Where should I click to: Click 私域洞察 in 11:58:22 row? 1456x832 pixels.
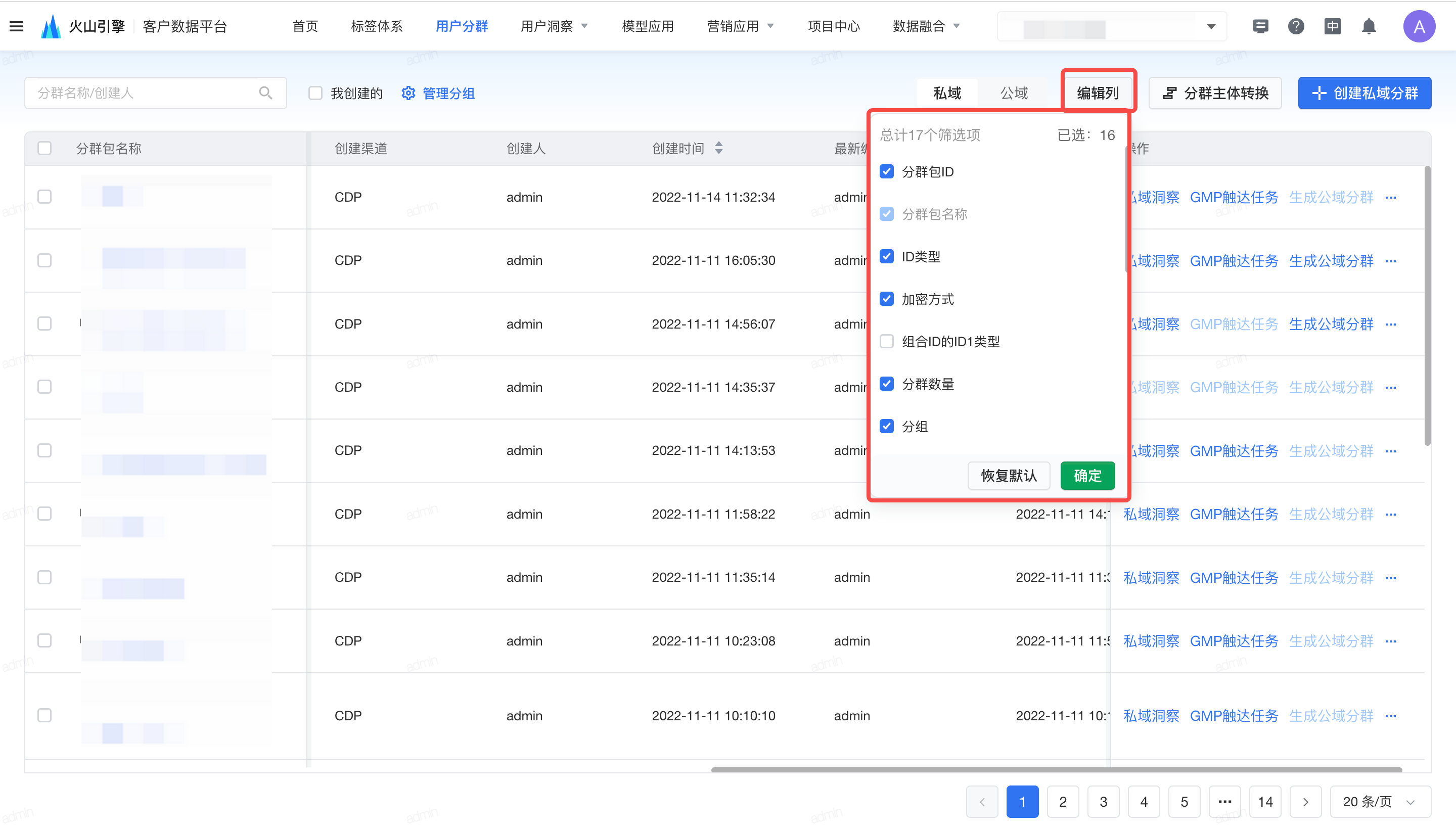[1151, 515]
